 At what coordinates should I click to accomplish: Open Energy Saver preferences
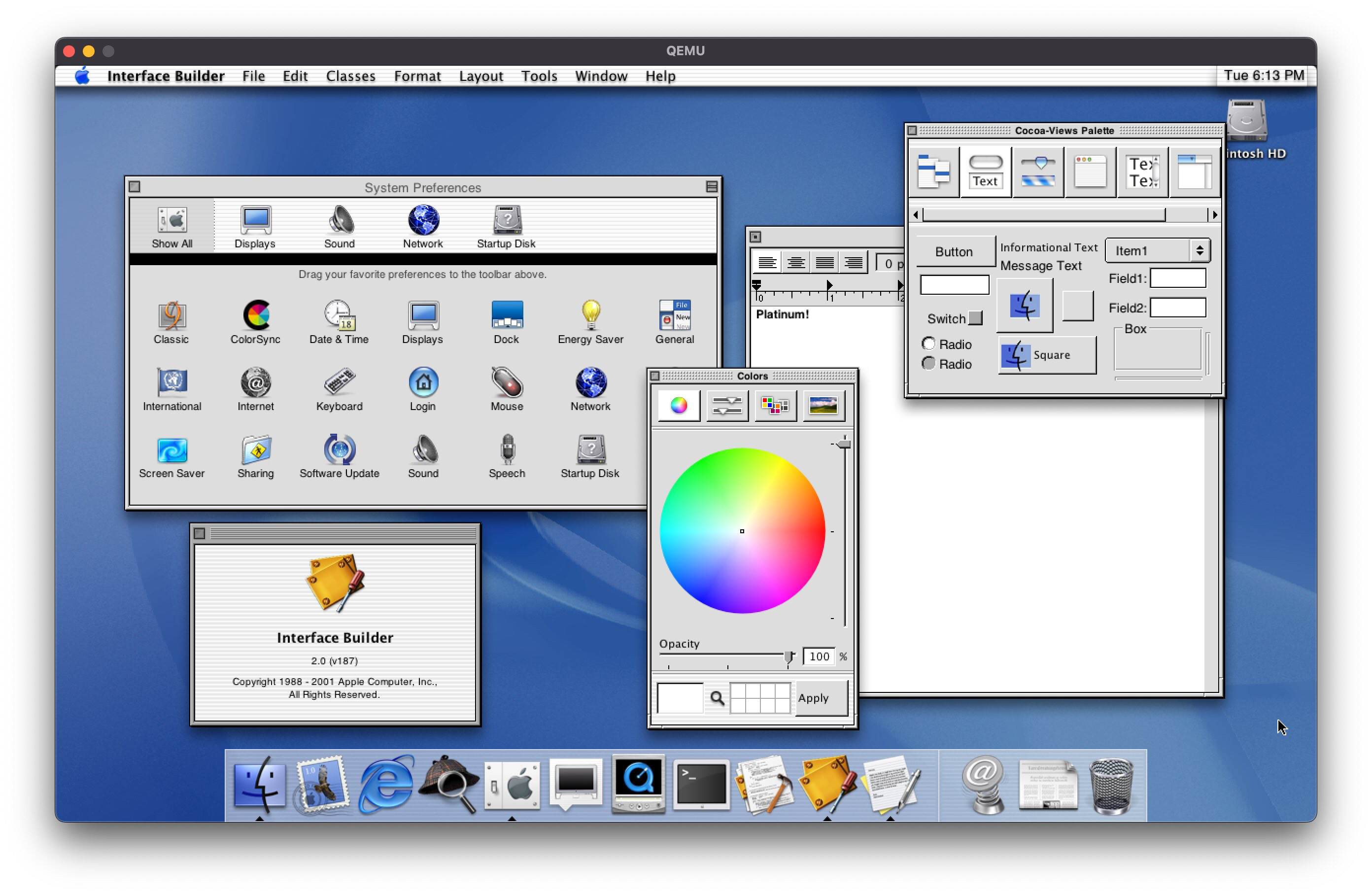click(590, 322)
